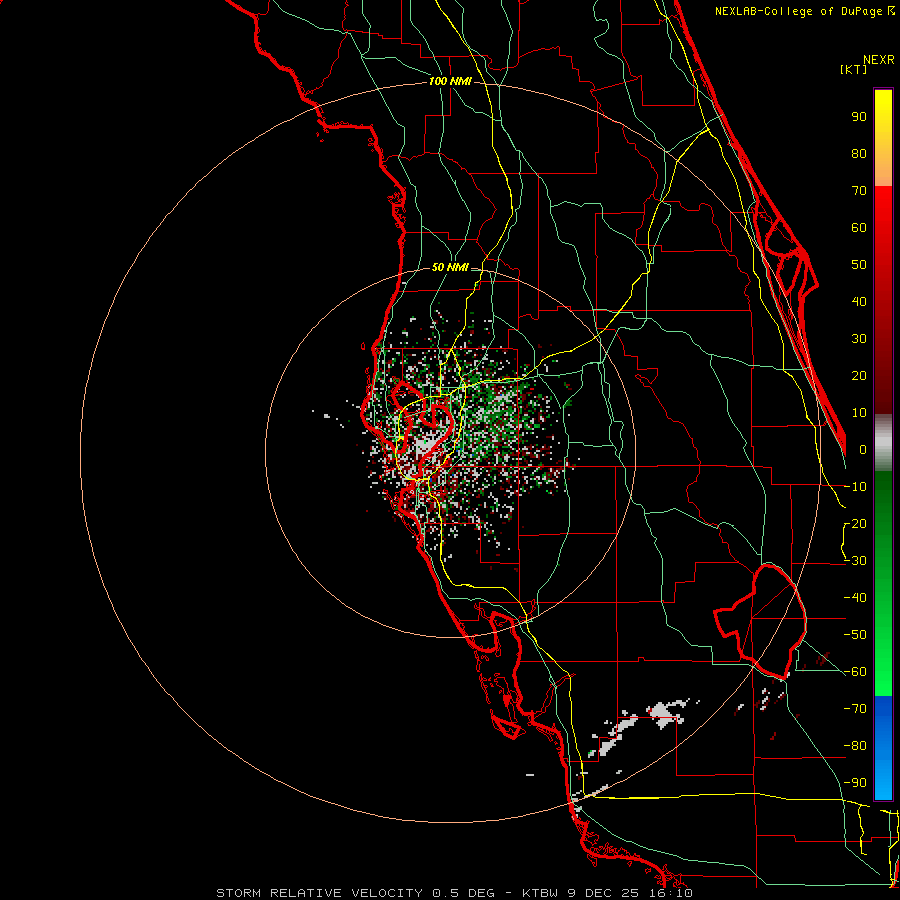The height and width of the screenshot is (900, 900).
Task: Click the positive 80 scale value
Action: (x=859, y=153)
